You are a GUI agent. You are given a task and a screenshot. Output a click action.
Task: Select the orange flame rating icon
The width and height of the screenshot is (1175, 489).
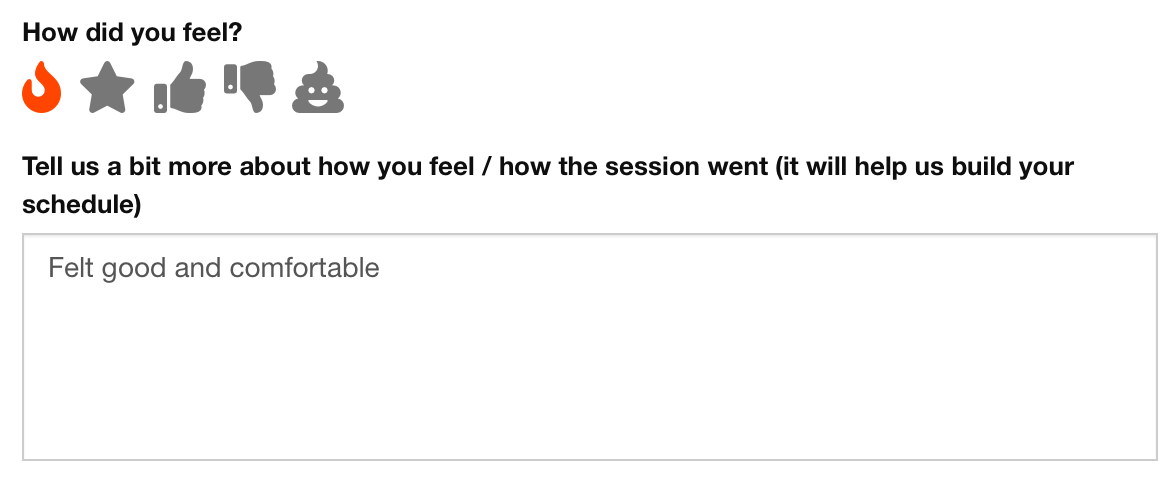[x=41, y=87]
